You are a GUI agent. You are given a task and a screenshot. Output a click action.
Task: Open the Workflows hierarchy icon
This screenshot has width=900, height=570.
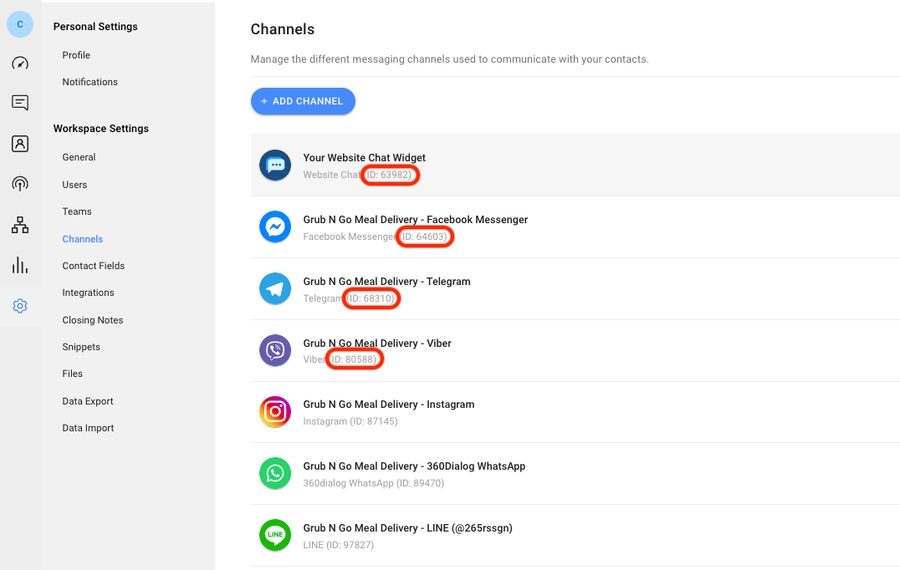coord(20,225)
